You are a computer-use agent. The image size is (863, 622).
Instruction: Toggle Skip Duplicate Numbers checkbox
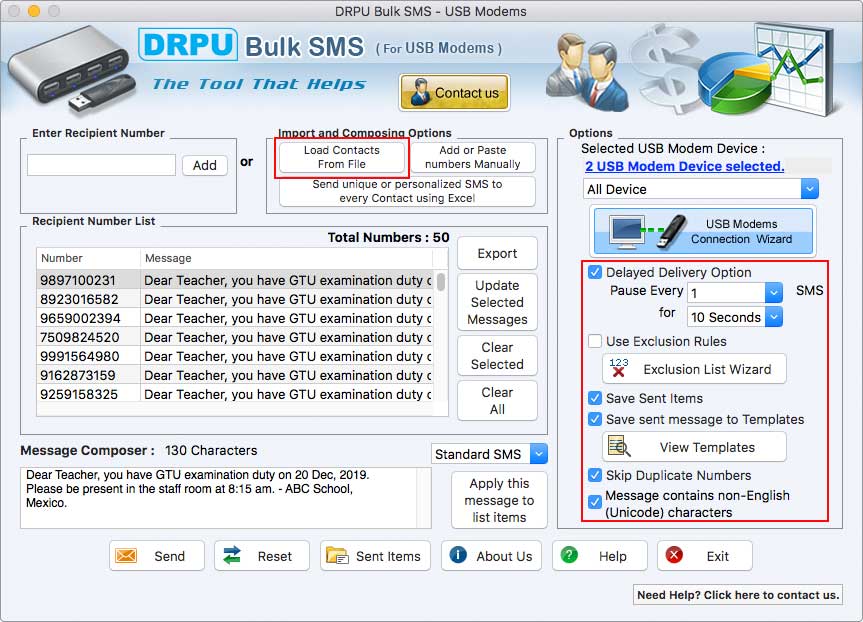coord(595,475)
